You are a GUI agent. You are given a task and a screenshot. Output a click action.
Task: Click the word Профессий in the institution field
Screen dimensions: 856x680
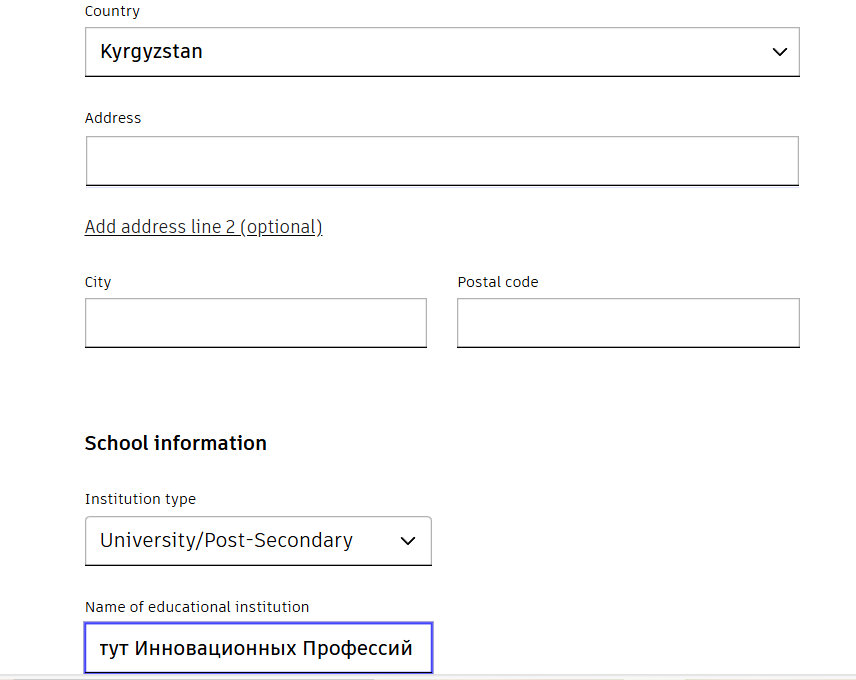[357, 649]
